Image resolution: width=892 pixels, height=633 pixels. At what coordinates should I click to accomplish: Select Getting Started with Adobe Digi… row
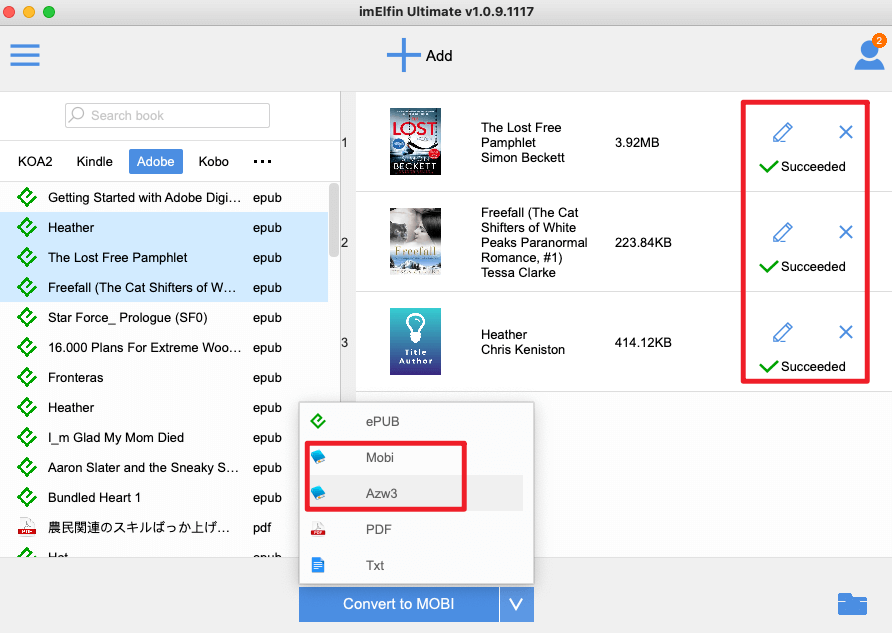164,197
